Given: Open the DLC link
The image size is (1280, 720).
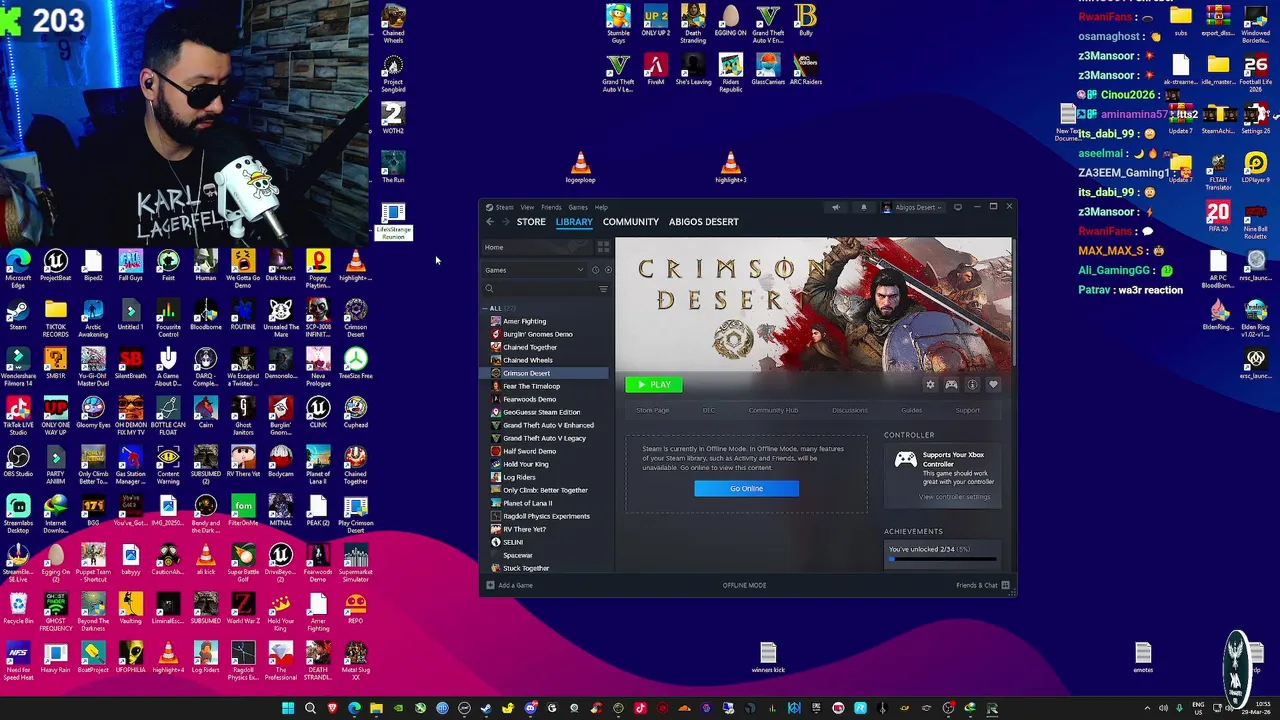Looking at the screenshot, I should tap(709, 410).
